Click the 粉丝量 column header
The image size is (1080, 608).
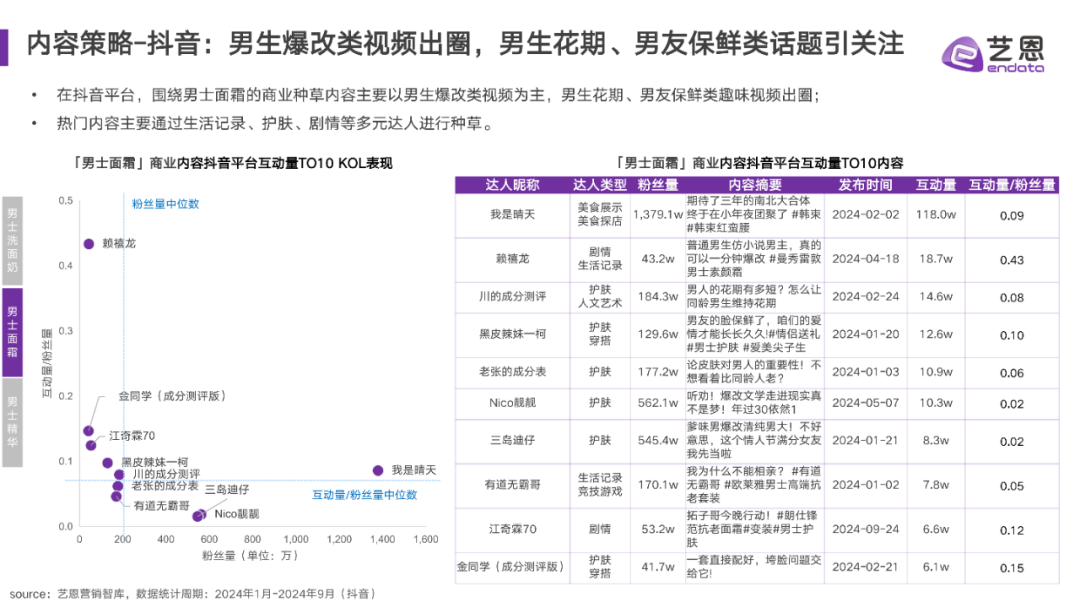tap(658, 185)
